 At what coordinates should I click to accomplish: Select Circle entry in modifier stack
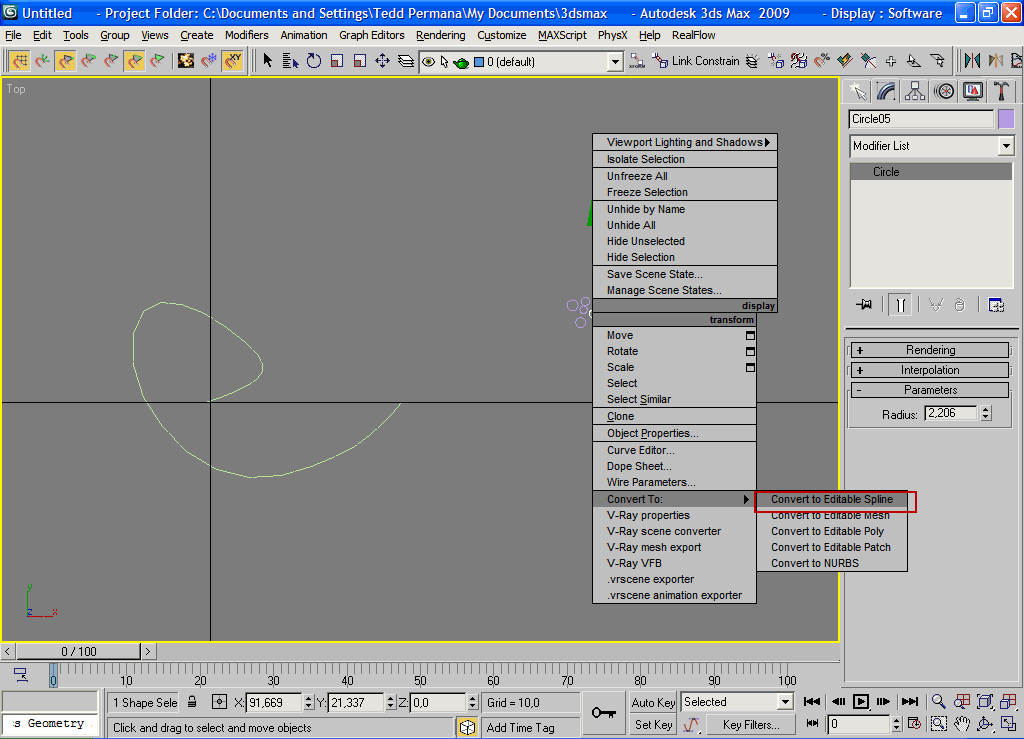(931, 172)
